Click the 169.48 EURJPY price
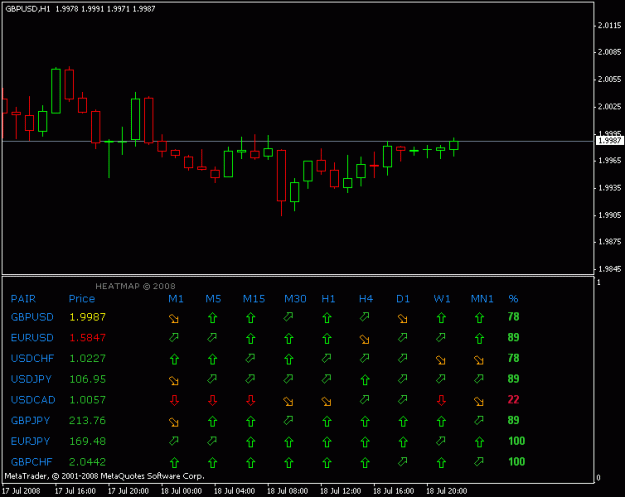This screenshot has width=625, height=497. click(87, 442)
